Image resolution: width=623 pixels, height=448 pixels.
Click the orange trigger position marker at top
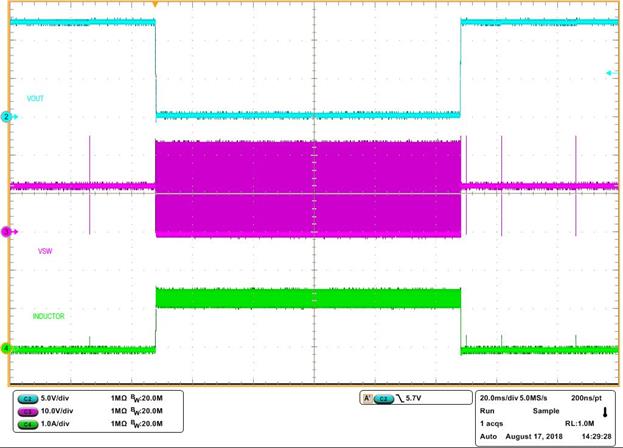click(x=155, y=4)
